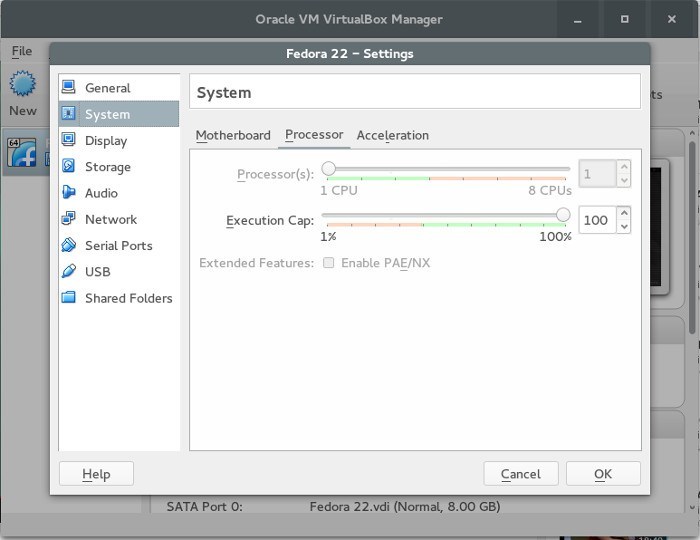This screenshot has height=540, width=700.
Task: Select Serial Ports label in list
Action: click(x=119, y=246)
